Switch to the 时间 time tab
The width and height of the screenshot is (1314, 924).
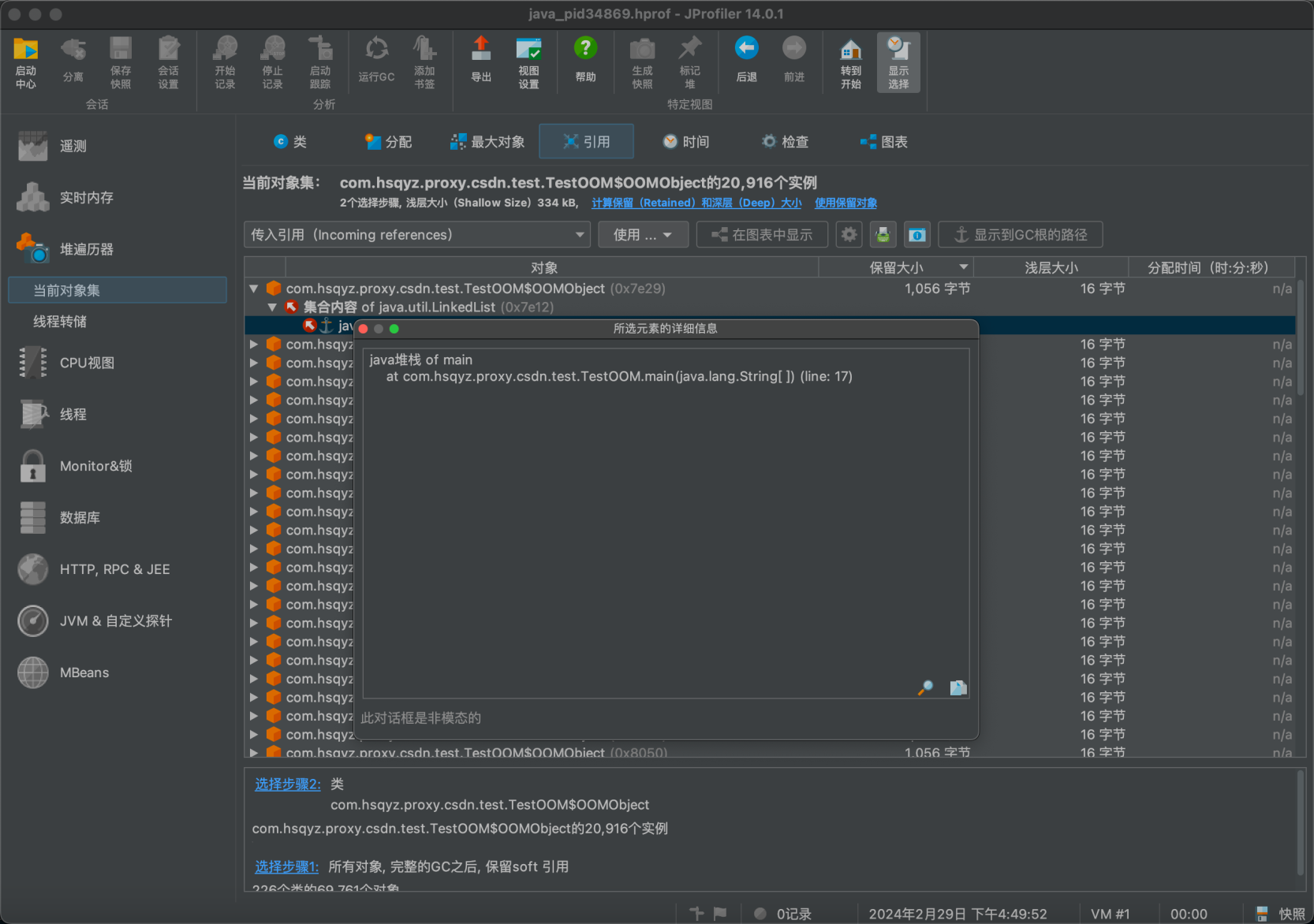(686, 142)
